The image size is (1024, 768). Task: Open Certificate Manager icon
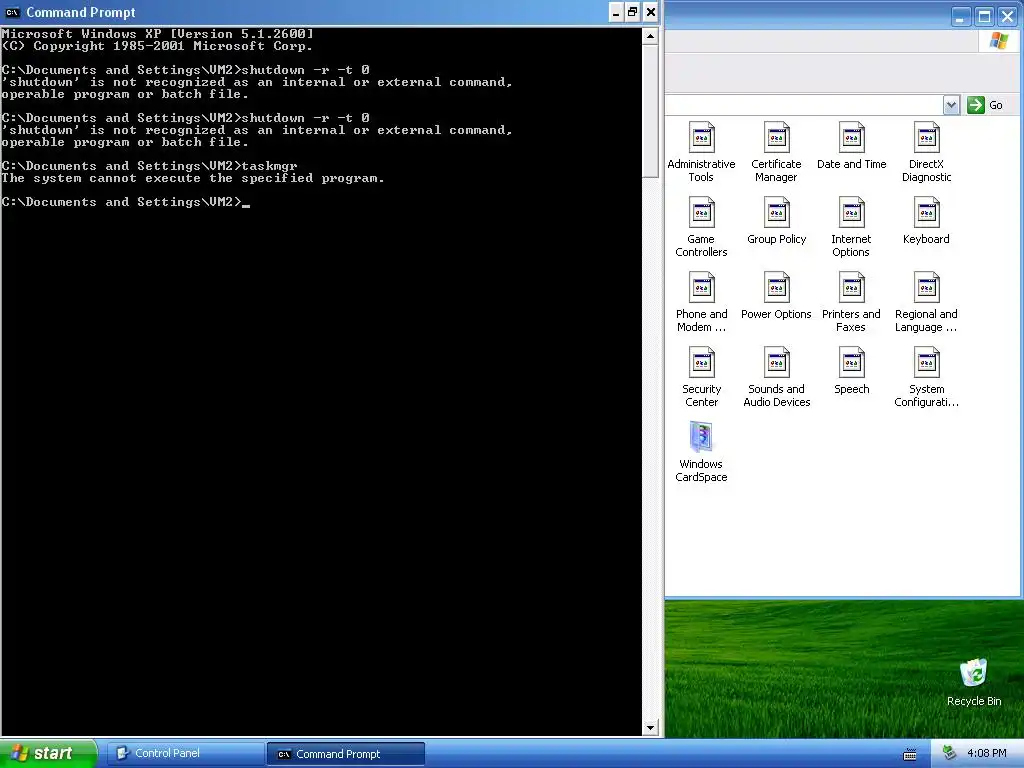tap(776, 152)
